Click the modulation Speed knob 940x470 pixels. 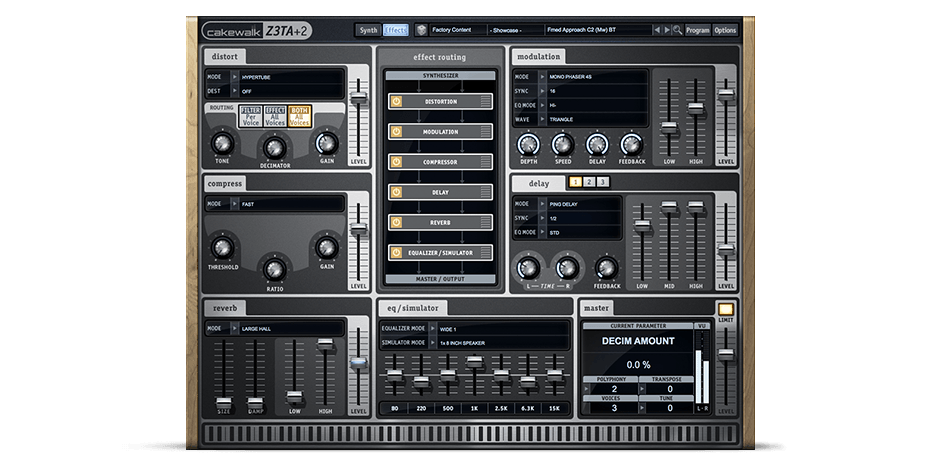pyautogui.click(x=562, y=144)
